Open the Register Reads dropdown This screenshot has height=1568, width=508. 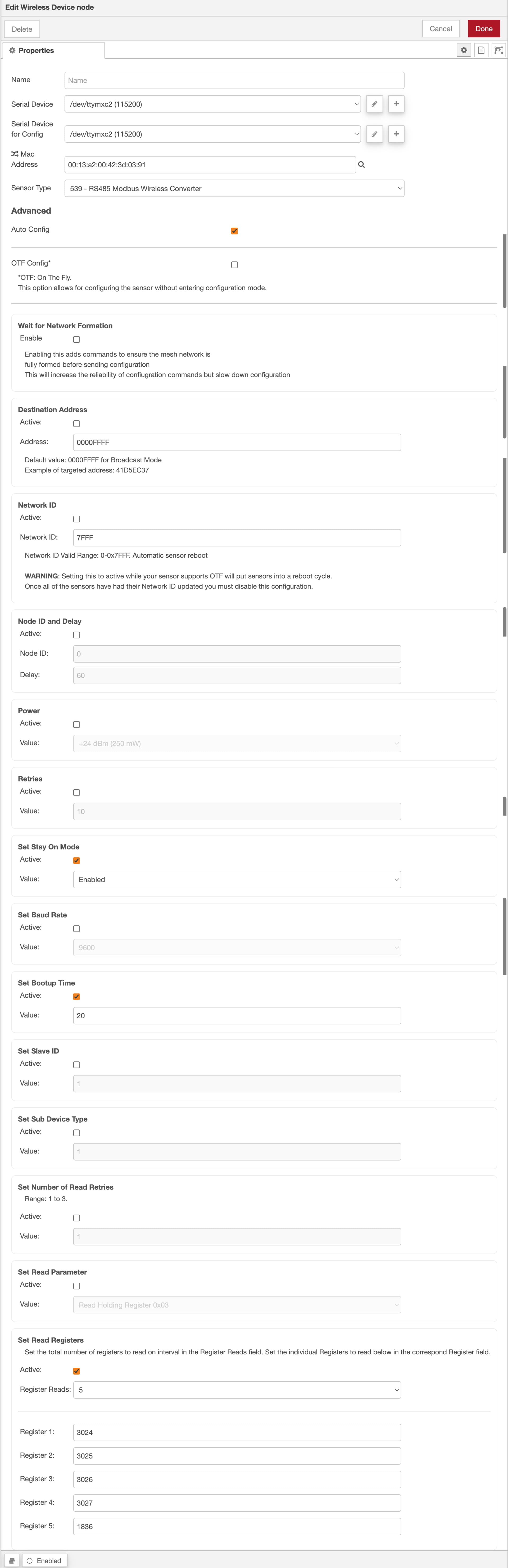pos(237,1390)
